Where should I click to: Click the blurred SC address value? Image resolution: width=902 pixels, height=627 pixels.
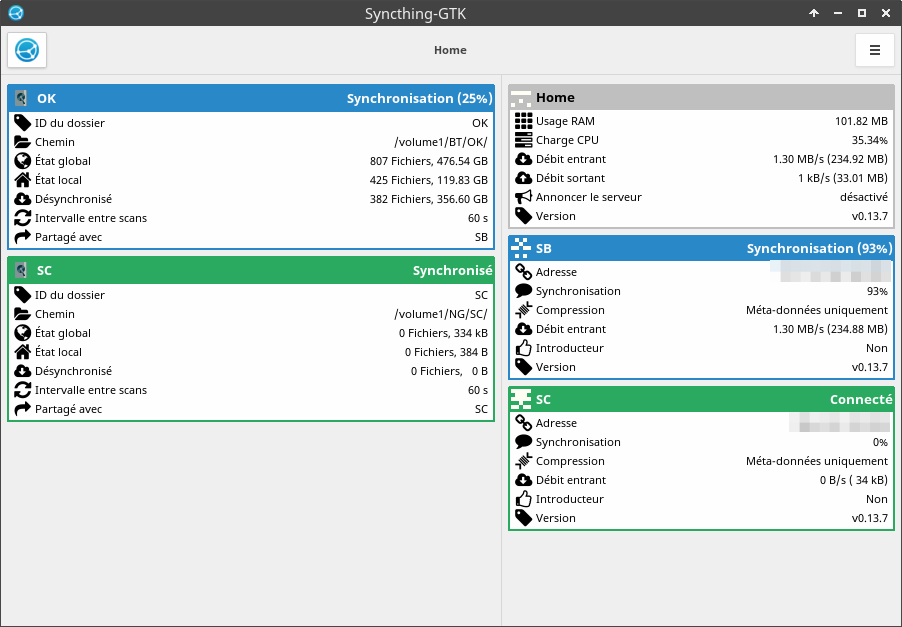pyautogui.click(x=840, y=422)
